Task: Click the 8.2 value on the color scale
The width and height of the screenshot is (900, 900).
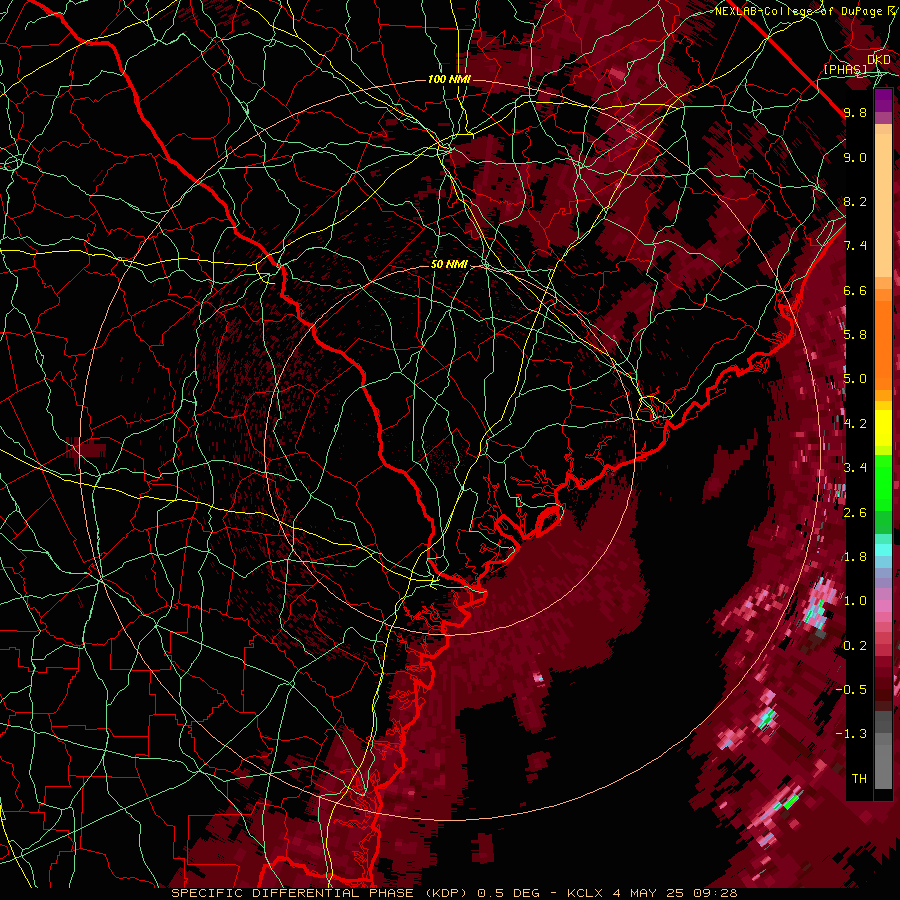Action: tap(855, 201)
